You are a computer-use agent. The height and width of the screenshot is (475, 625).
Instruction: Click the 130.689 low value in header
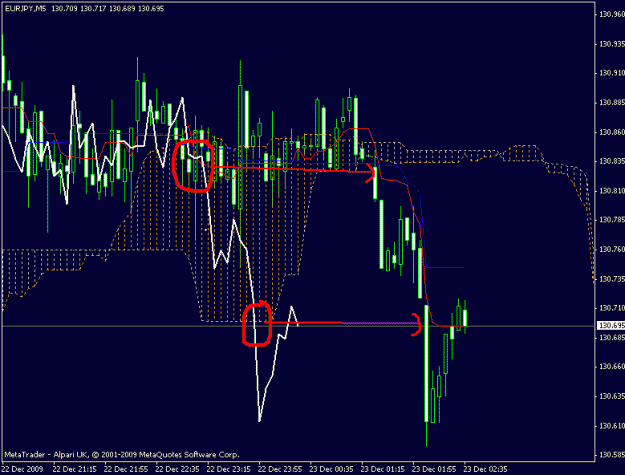point(122,8)
